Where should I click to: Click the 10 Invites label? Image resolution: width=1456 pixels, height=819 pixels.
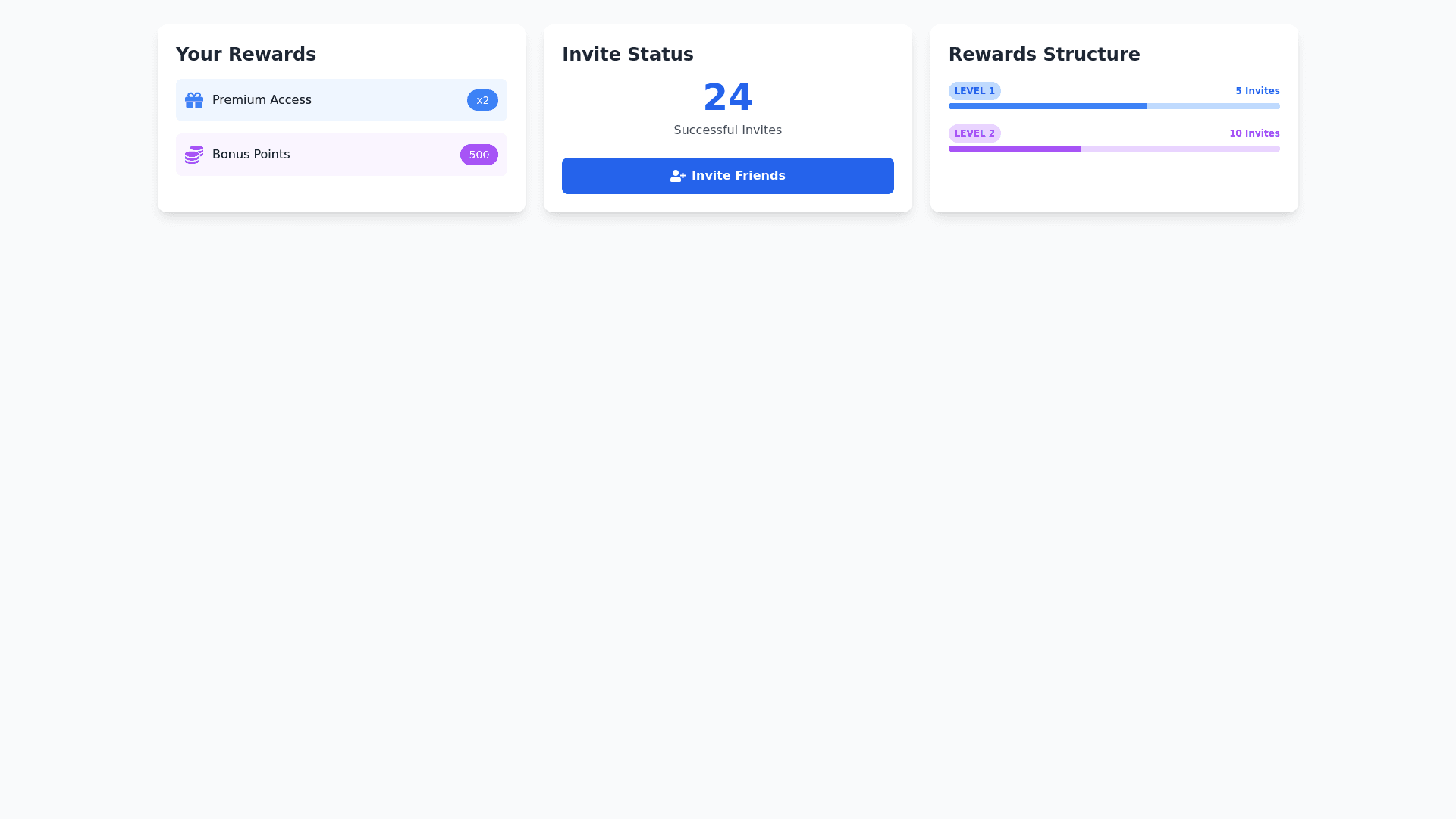pyautogui.click(x=1254, y=133)
